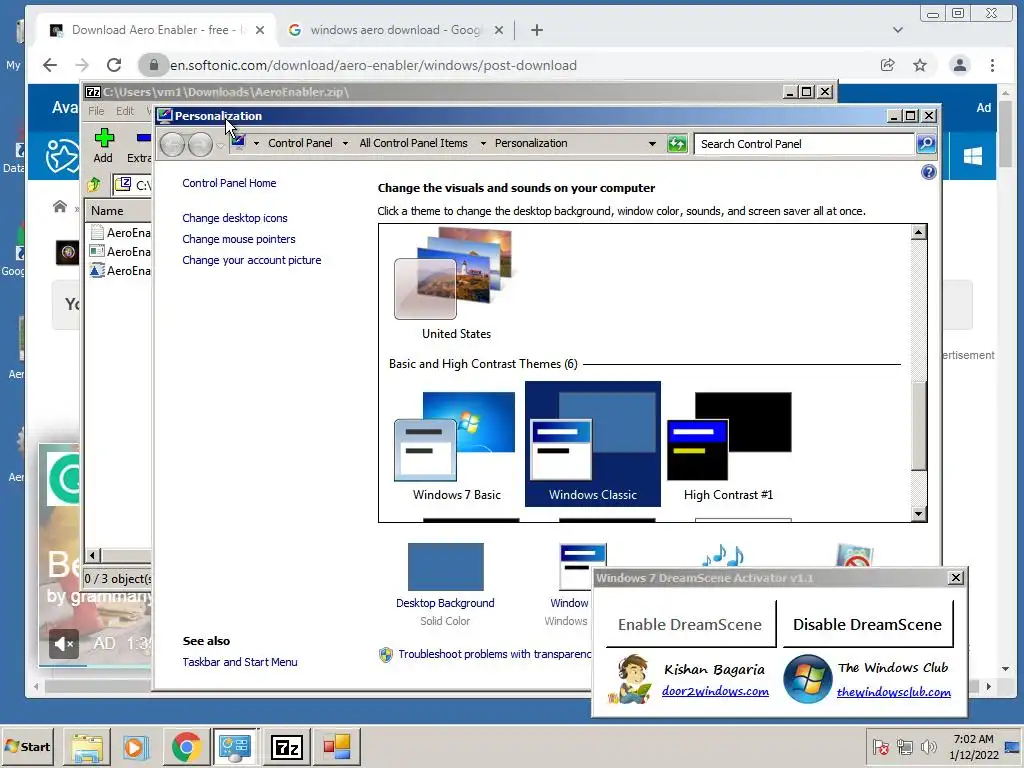Close the Download Aero Enabler tab

[x=260, y=30]
